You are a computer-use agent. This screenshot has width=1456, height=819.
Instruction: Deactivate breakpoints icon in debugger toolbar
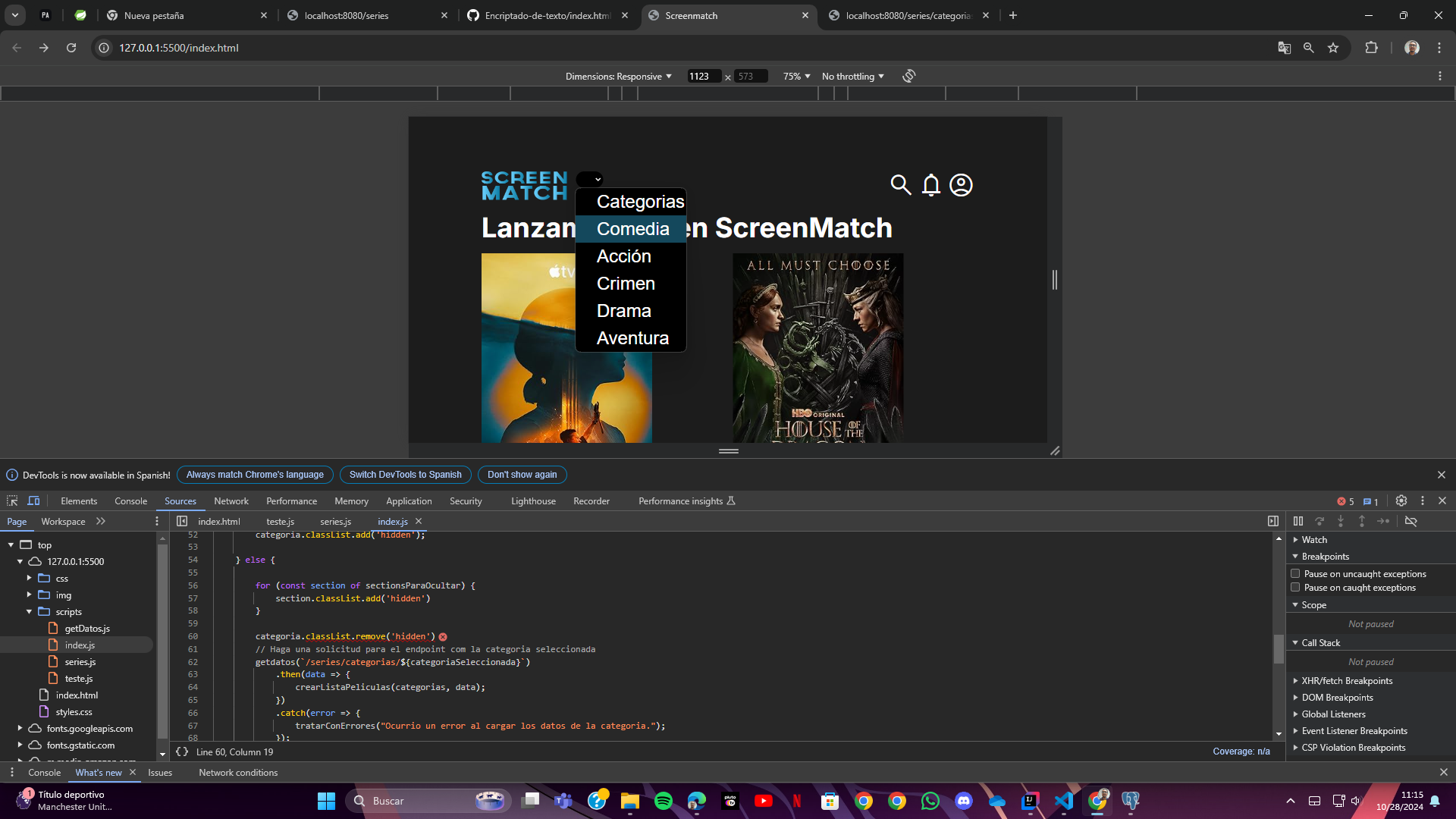tap(1411, 521)
